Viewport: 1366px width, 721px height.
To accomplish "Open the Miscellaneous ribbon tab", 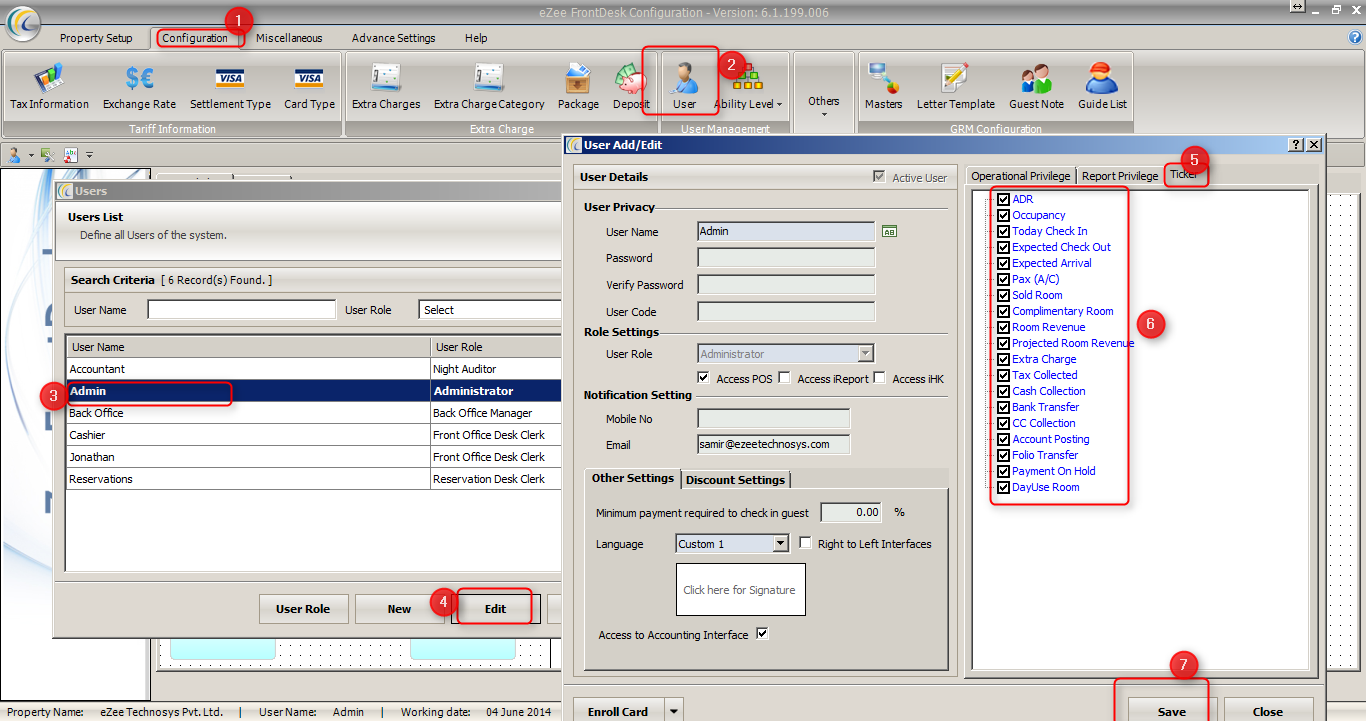I will (x=289, y=38).
